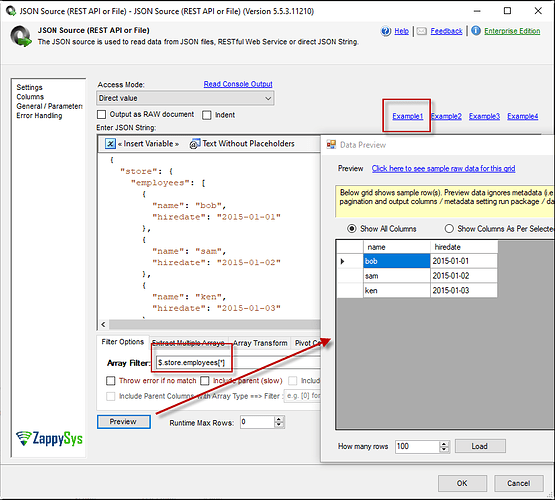Click the ZappySys logo
Screen dimensions: 555x500
coord(50,438)
